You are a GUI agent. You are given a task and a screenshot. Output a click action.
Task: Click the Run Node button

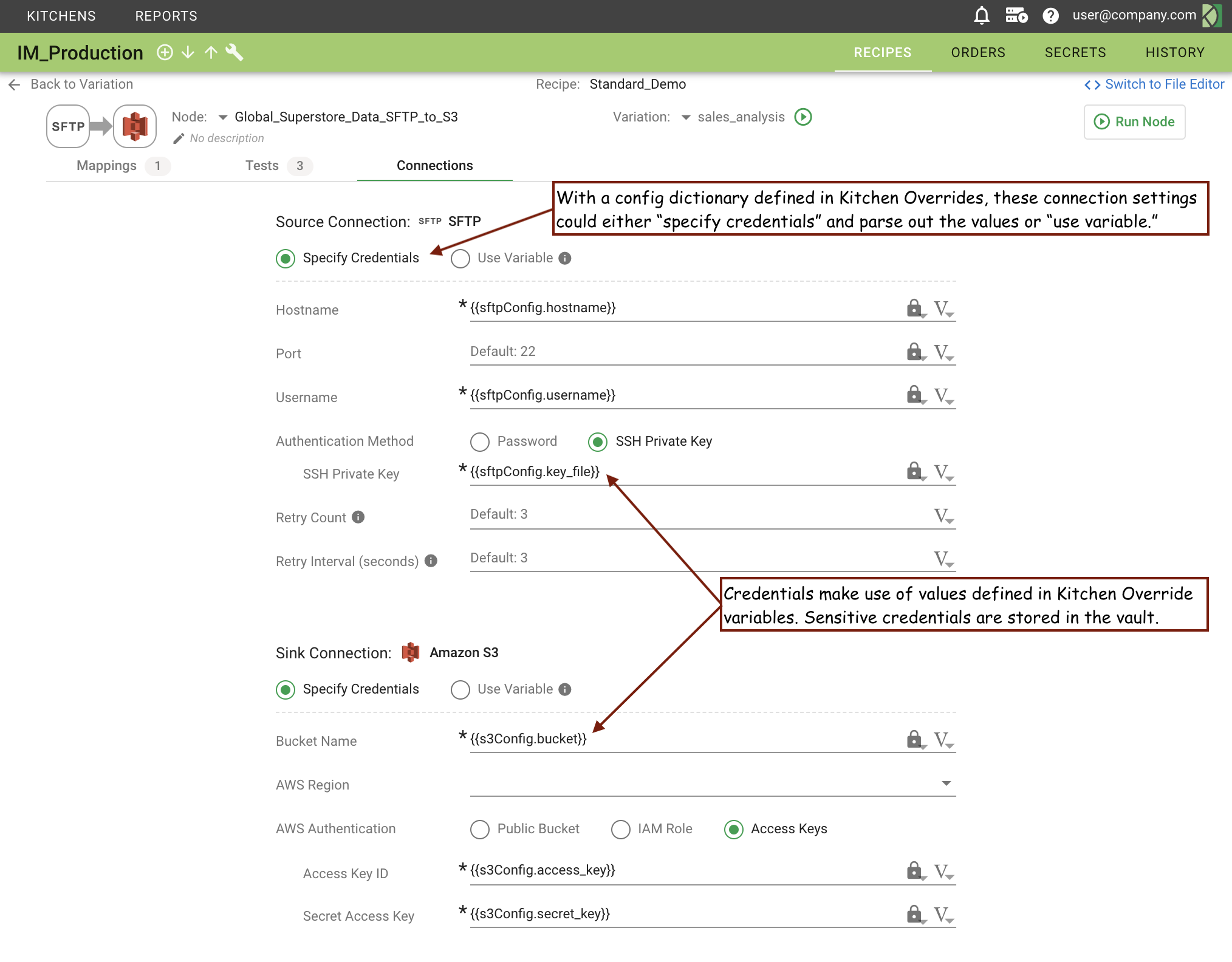point(1134,121)
